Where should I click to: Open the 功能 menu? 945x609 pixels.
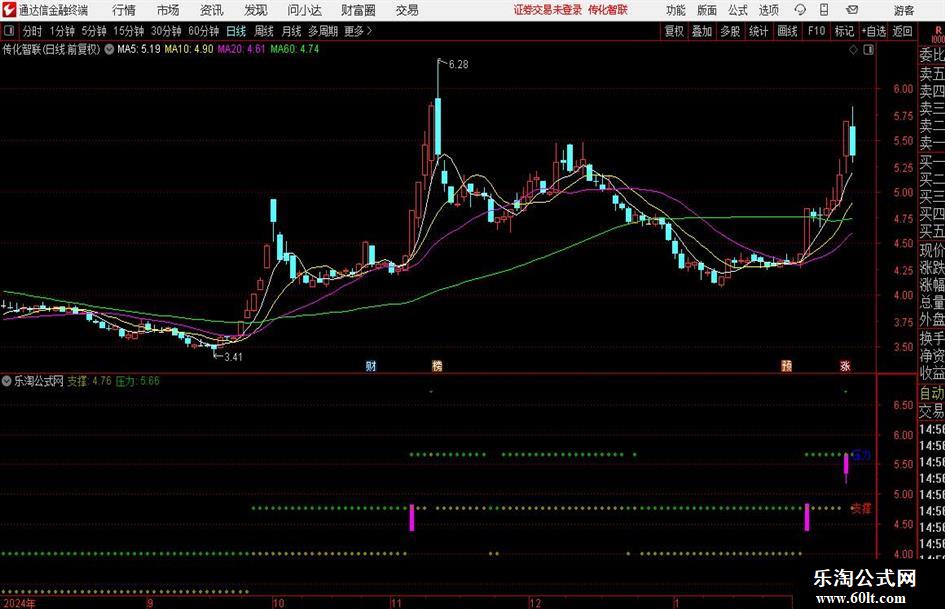coord(676,10)
